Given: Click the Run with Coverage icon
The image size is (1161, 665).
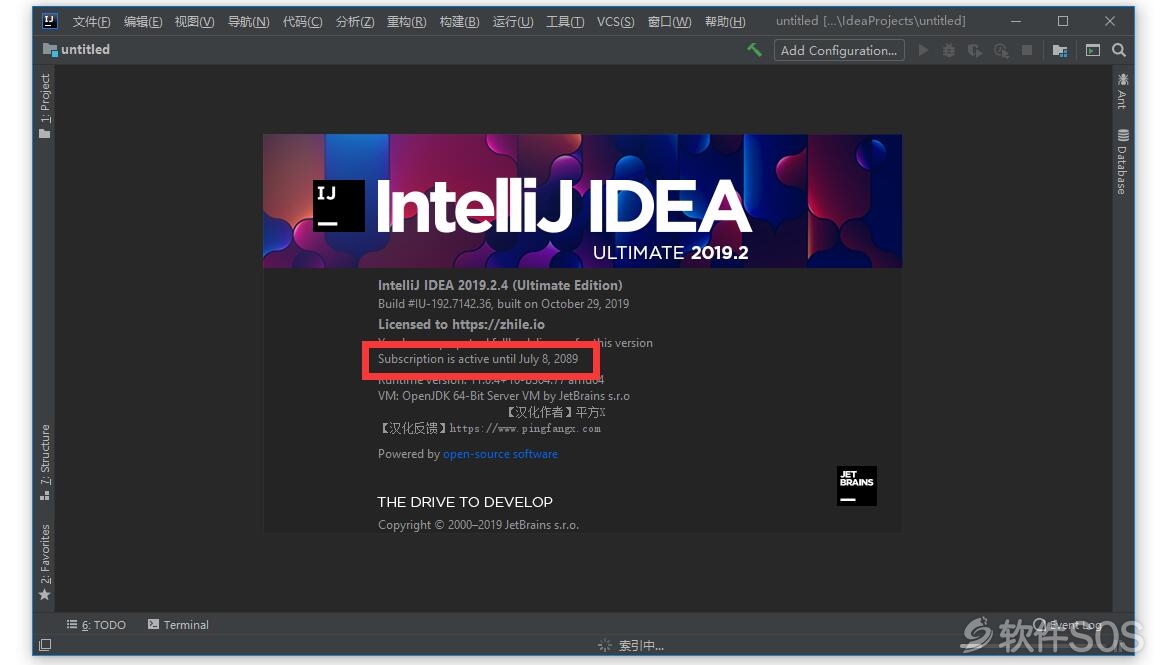Looking at the screenshot, I should (974, 50).
